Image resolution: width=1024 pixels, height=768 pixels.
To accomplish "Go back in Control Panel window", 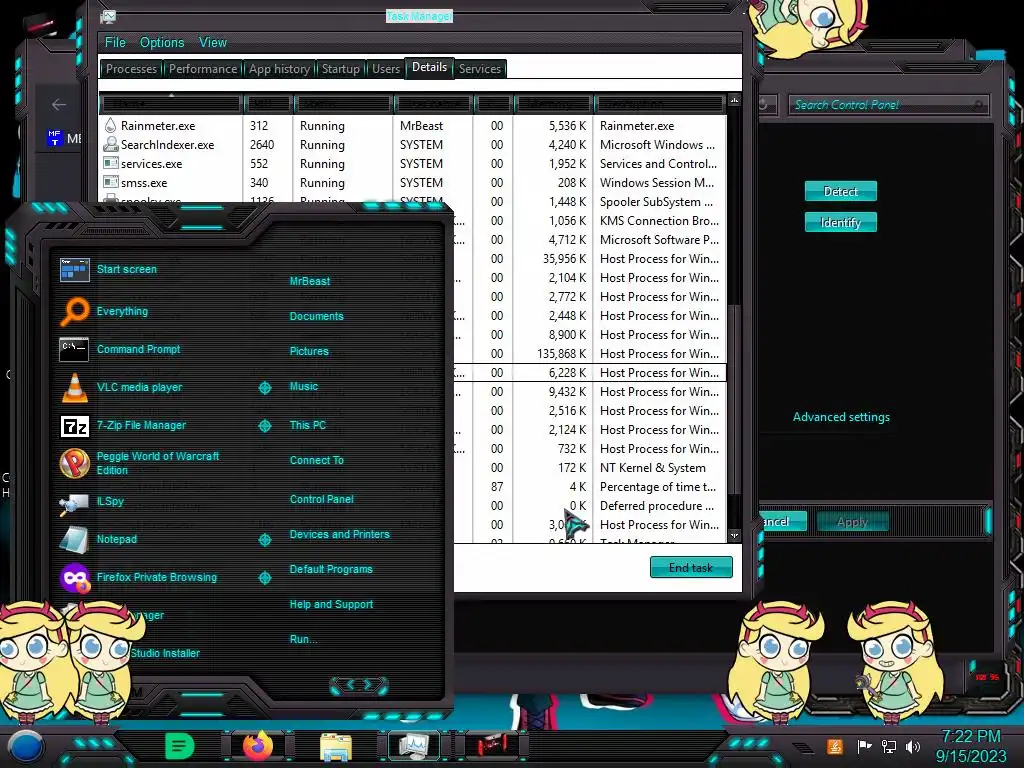I will point(59,104).
